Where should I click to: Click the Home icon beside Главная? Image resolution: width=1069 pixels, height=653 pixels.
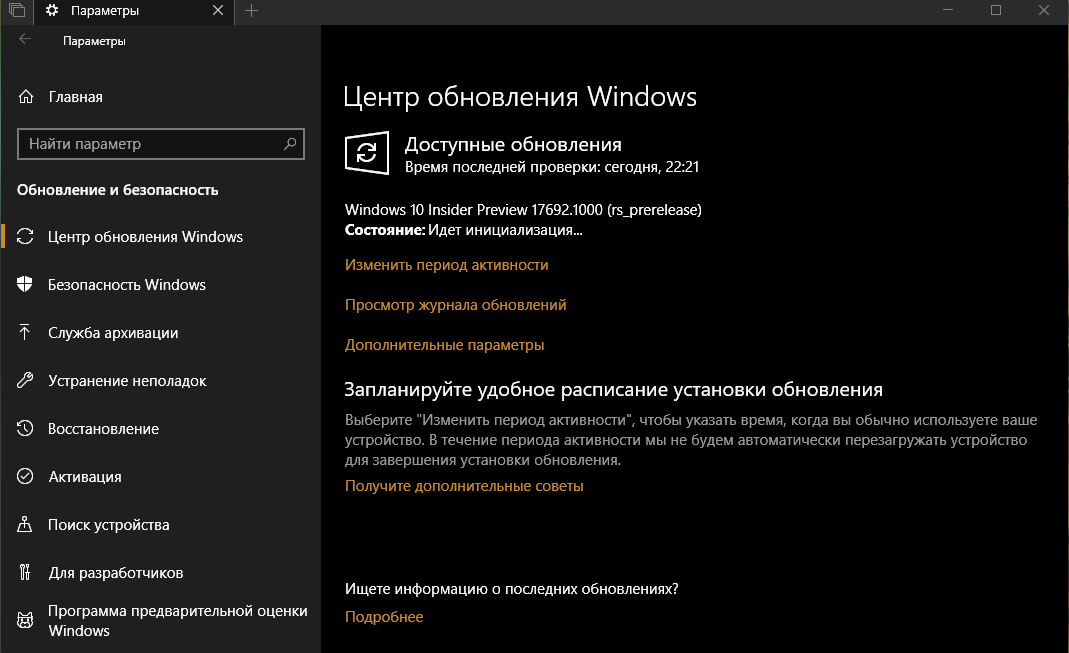26,97
